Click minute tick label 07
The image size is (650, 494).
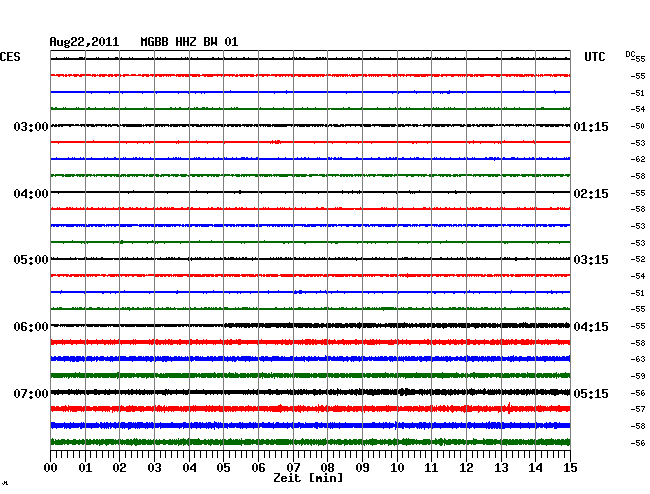pos(293,468)
